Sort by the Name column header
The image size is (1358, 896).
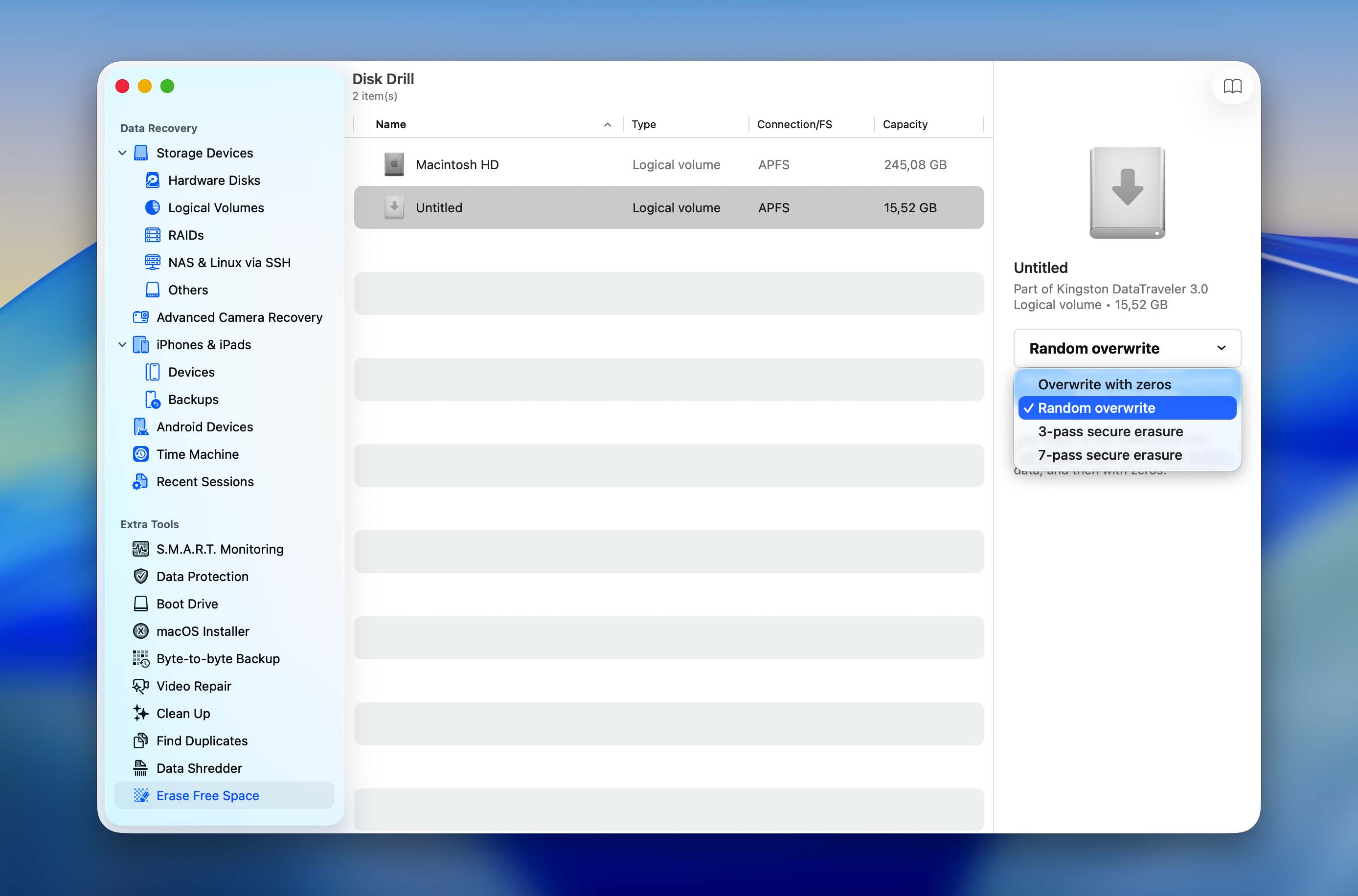[391, 125]
